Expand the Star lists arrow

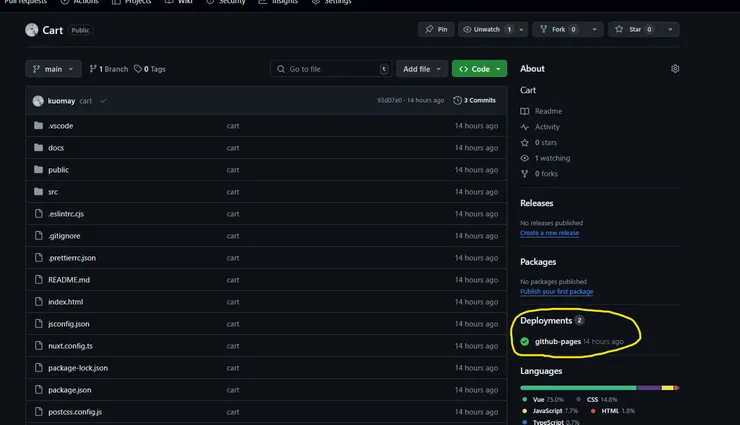670,29
